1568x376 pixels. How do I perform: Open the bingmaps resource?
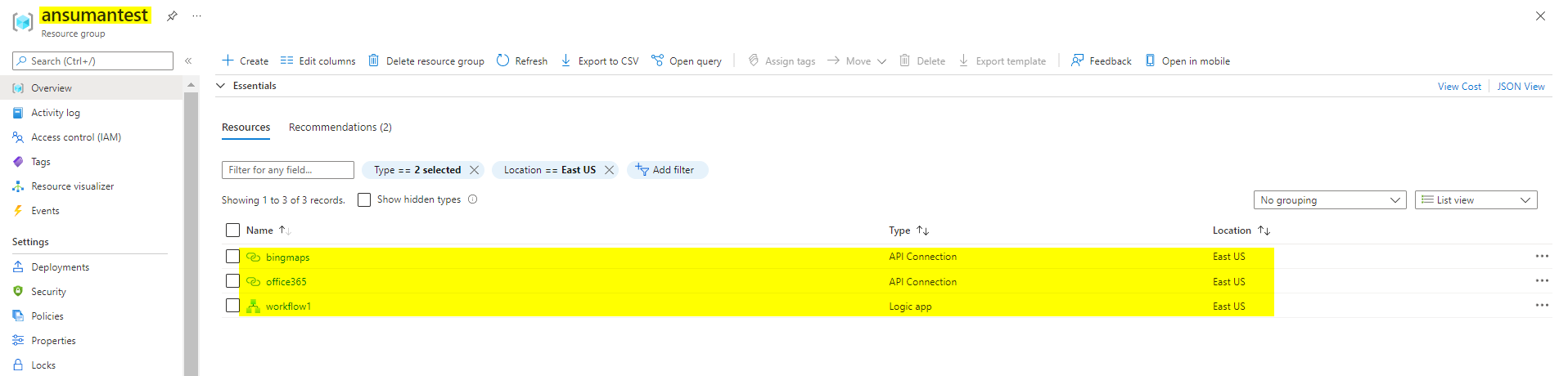point(287,257)
